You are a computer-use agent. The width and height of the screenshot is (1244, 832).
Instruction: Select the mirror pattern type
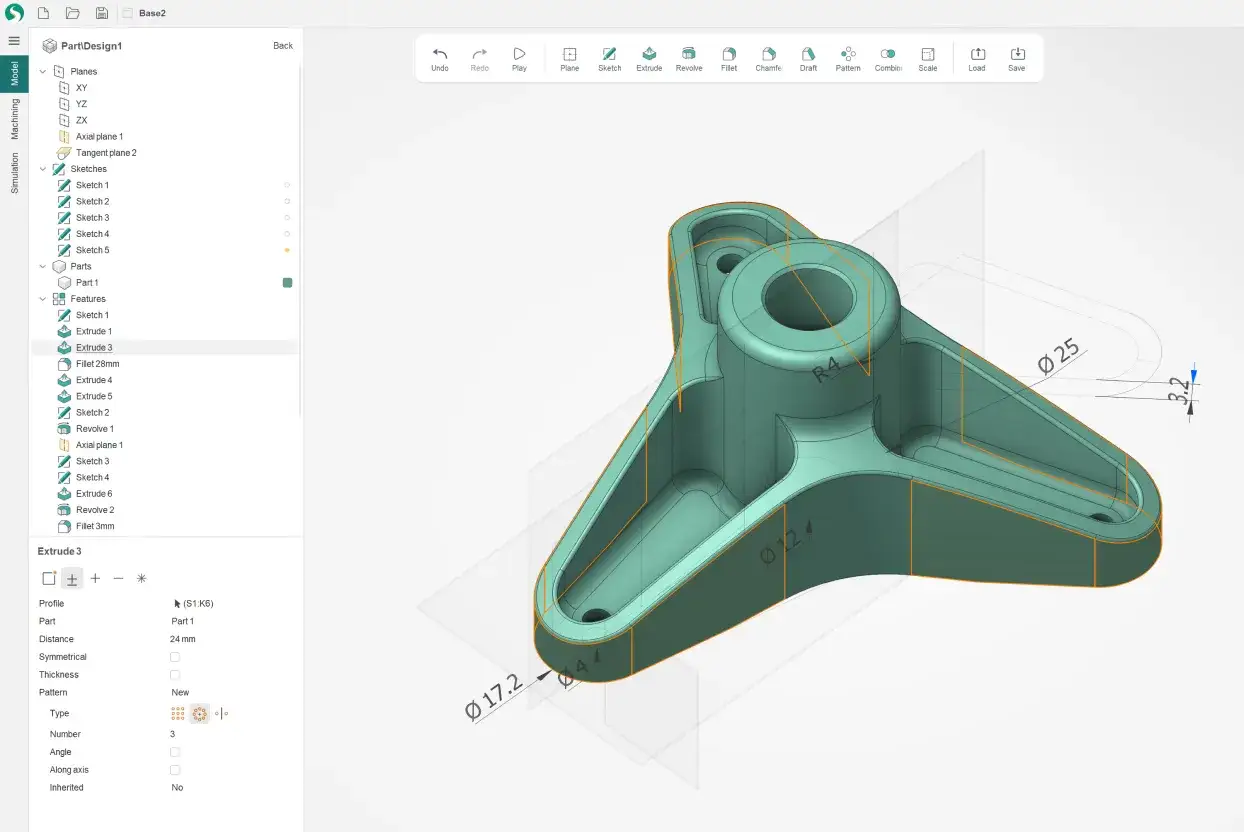(222, 713)
